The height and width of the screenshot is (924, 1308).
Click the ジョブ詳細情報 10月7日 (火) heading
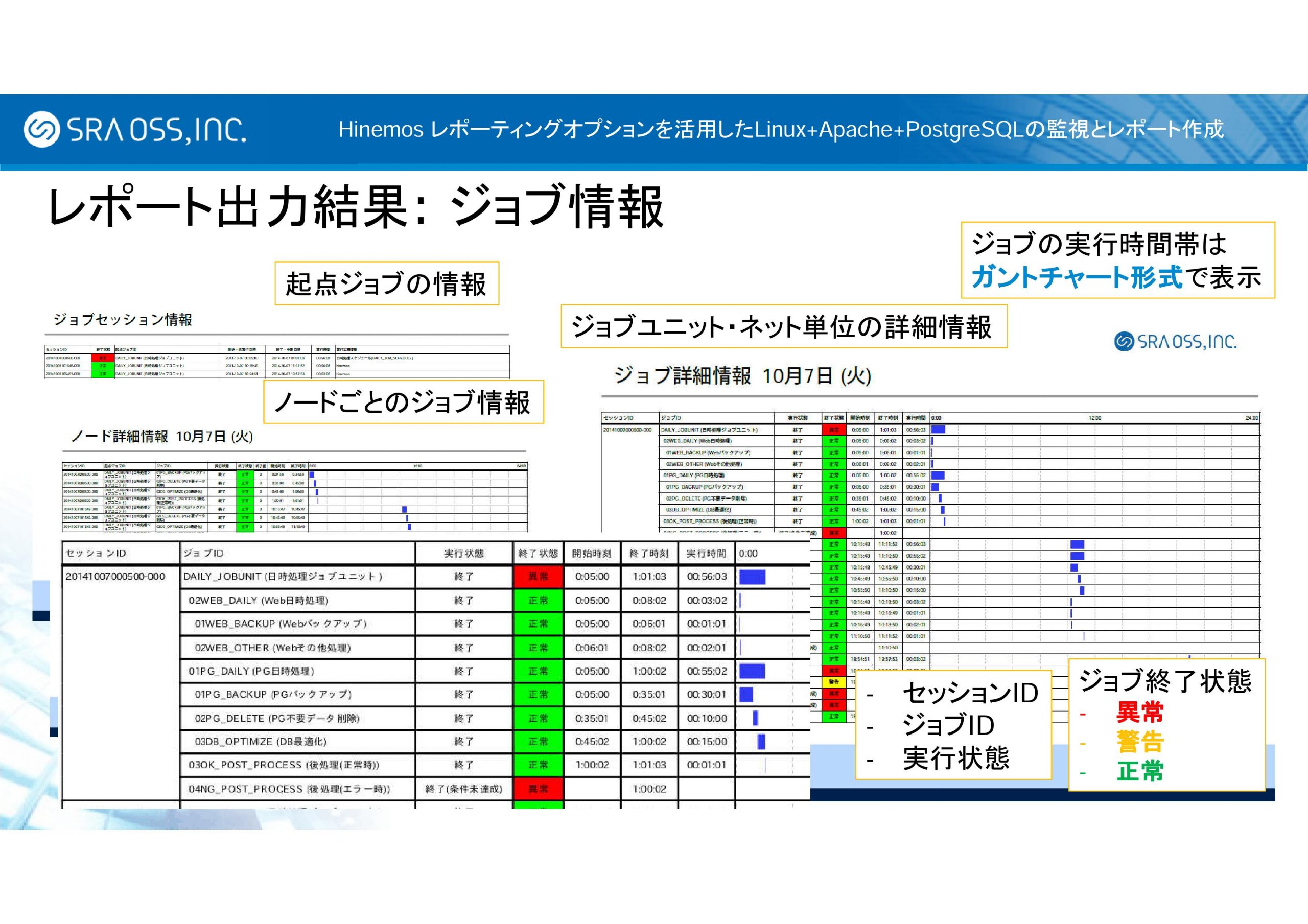click(x=742, y=376)
